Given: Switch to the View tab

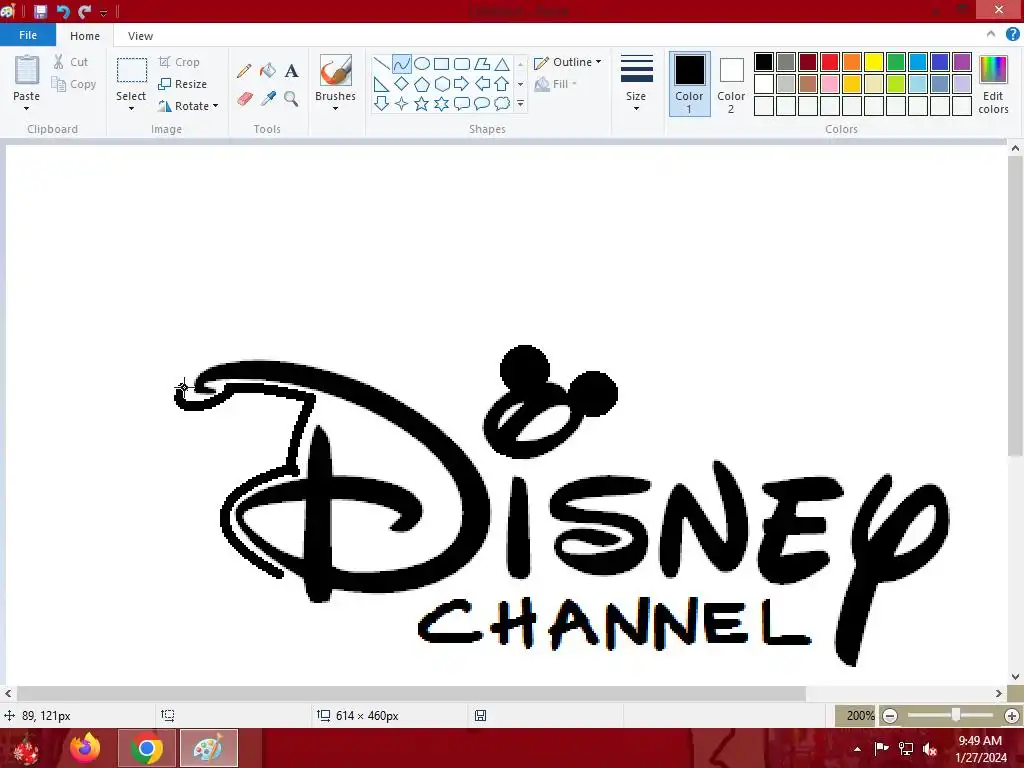Looking at the screenshot, I should (x=140, y=36).
